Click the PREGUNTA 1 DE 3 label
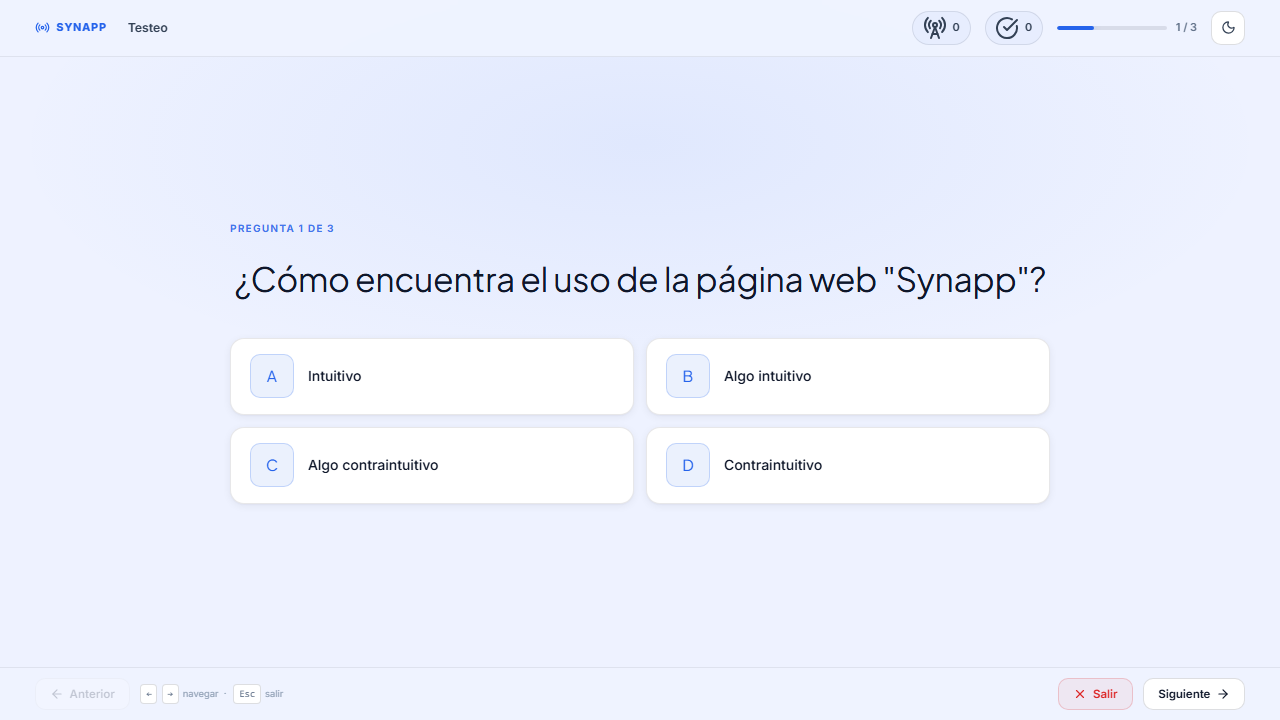 tap(282, 229)
